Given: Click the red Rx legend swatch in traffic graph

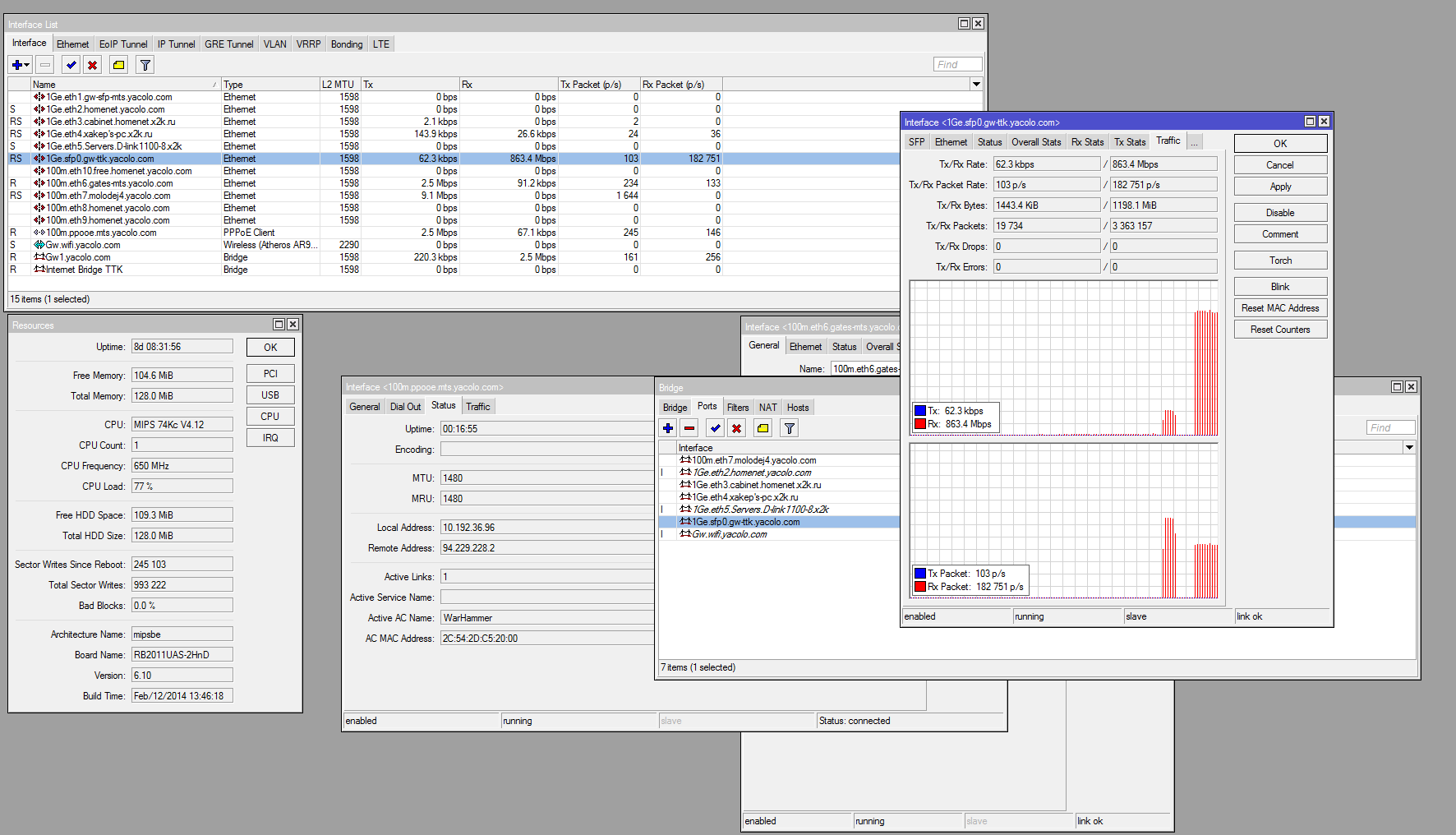Looking at the screenshot, I should [920, 424].
